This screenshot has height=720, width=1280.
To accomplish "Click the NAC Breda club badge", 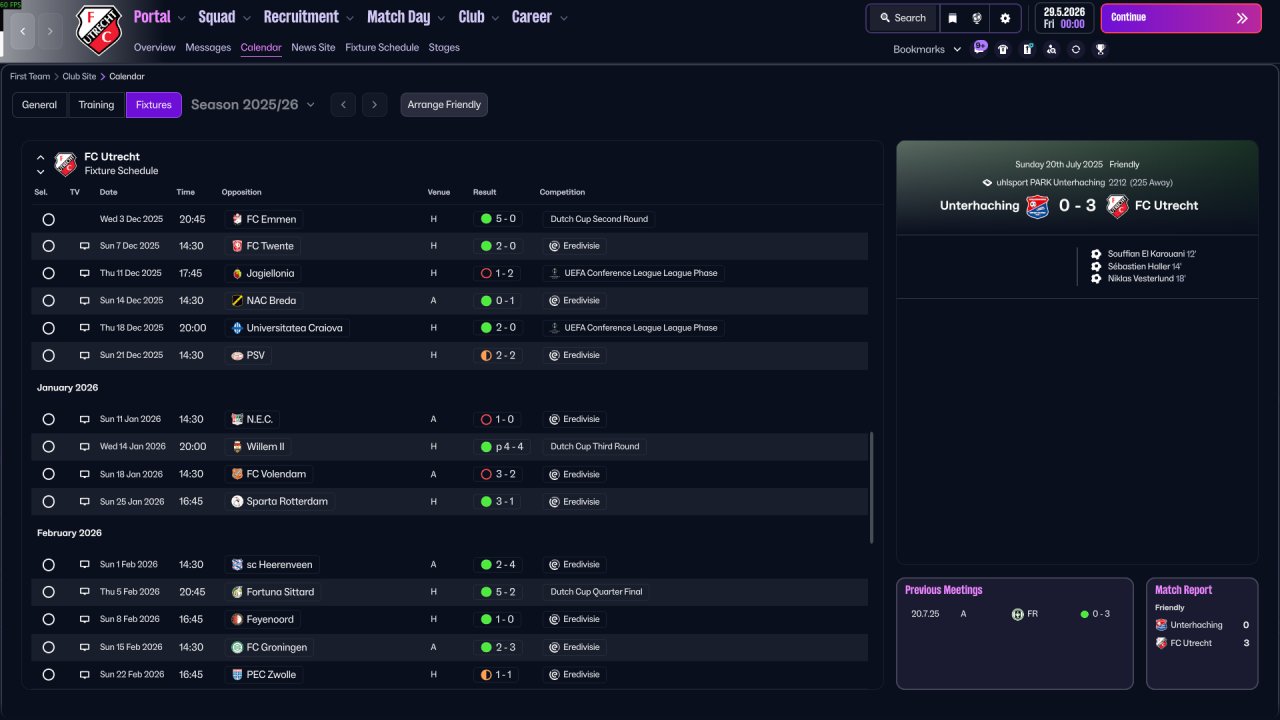I will (237, 300).
